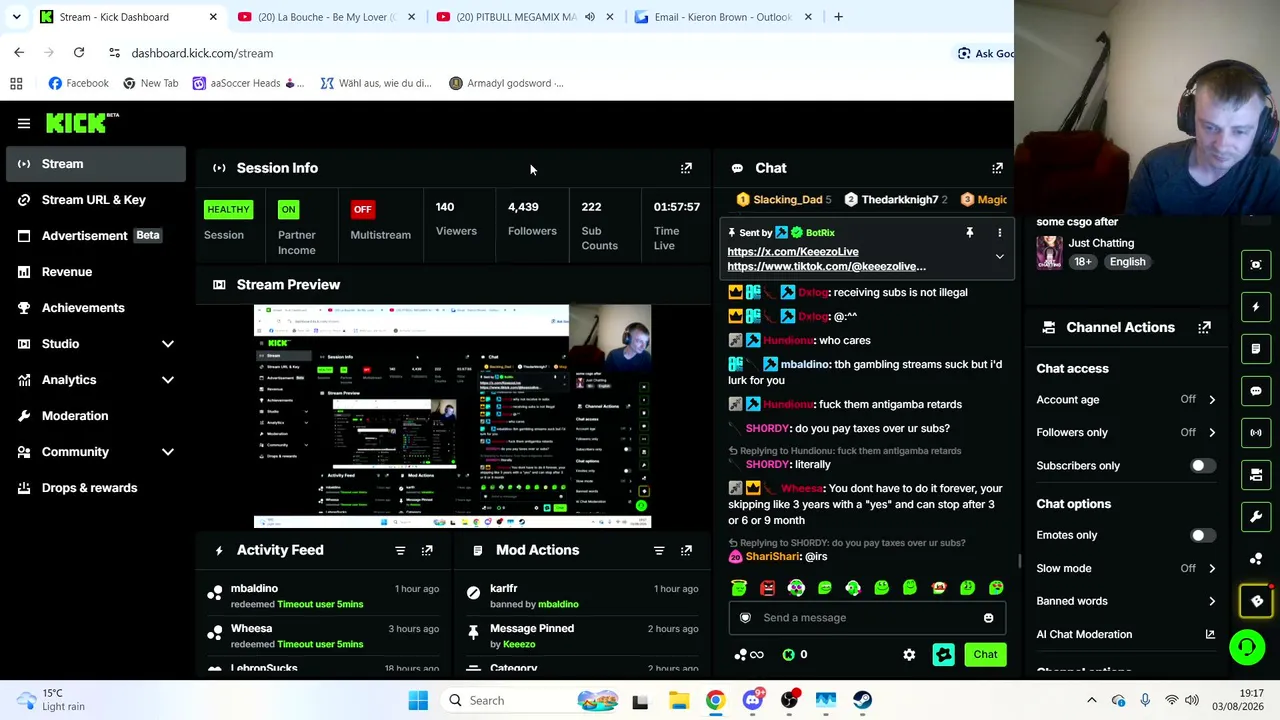
Task: Reload the dashboard page
Action: pos(79,53)
